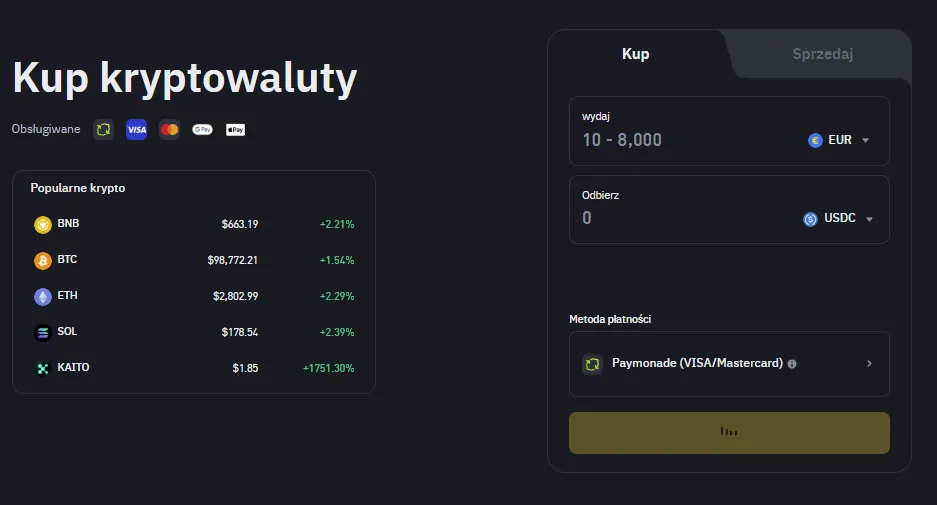Screen dimensions: 937x505
Task: Expand the Paymonade payment method selector
Action: click(x=869, y=364)
